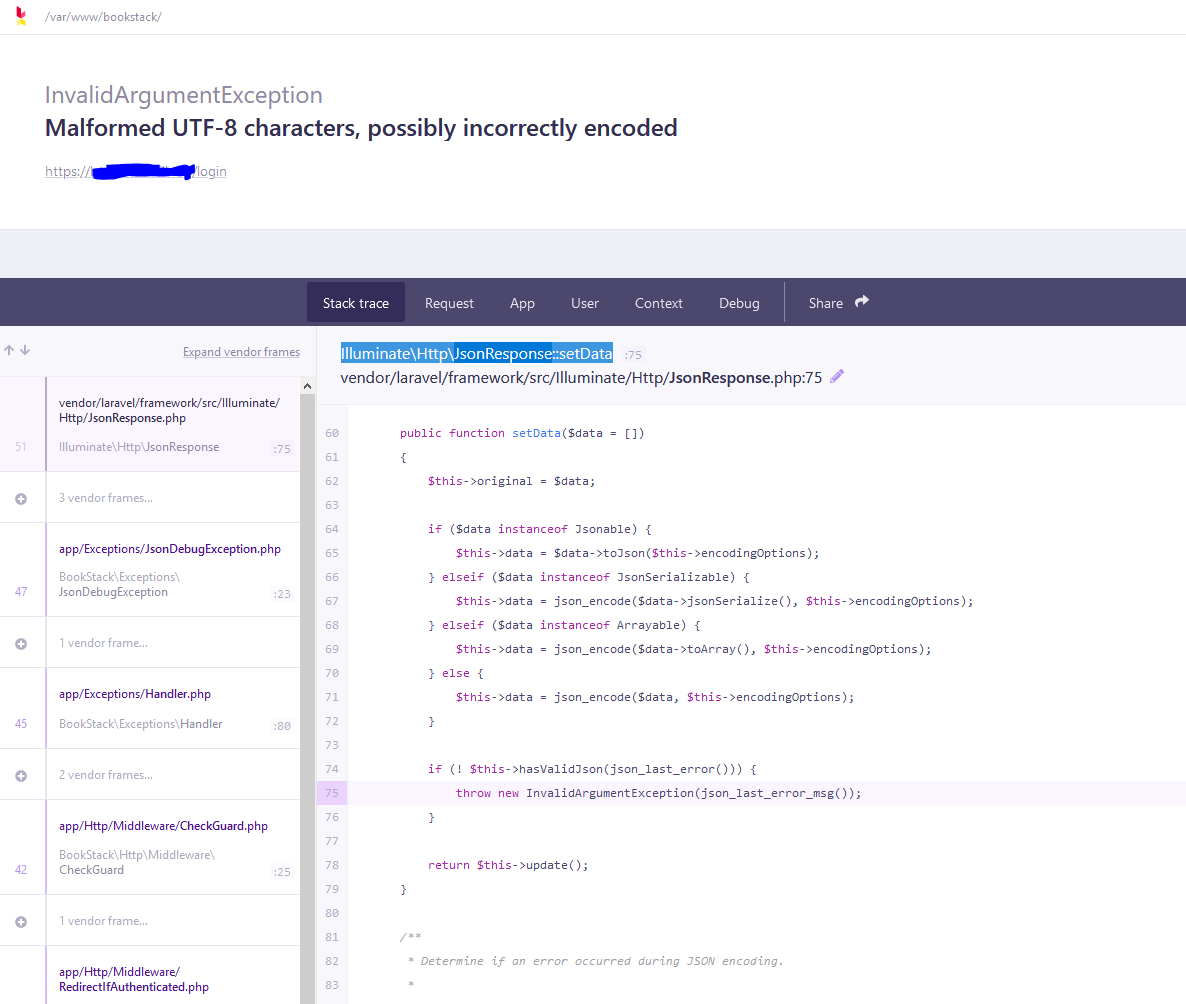Switch to the User tab
1186x1004 pixels.
point(585,302)
